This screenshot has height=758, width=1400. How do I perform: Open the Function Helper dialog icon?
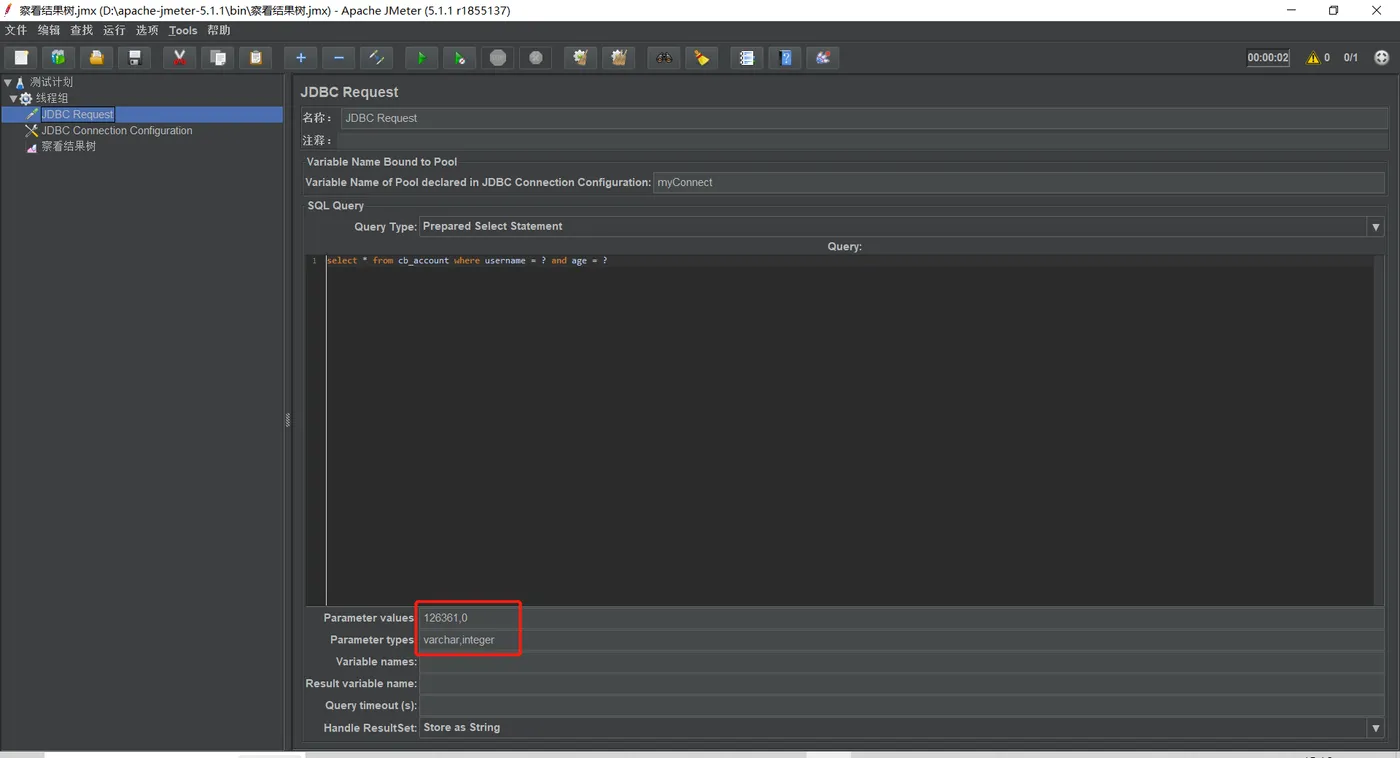(746, 58)
